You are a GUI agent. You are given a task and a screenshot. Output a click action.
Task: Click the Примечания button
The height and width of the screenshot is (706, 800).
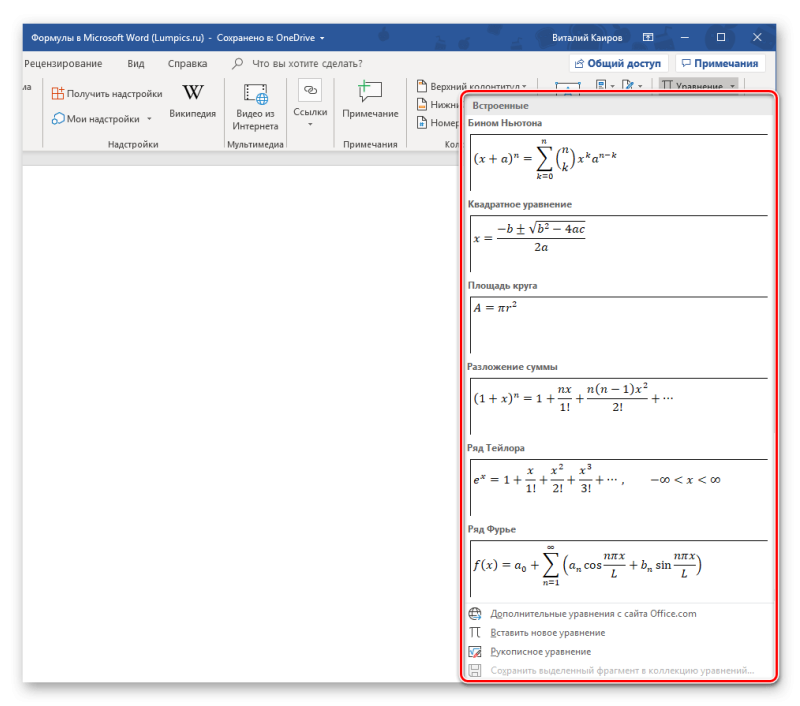click(x=720, y=63)
